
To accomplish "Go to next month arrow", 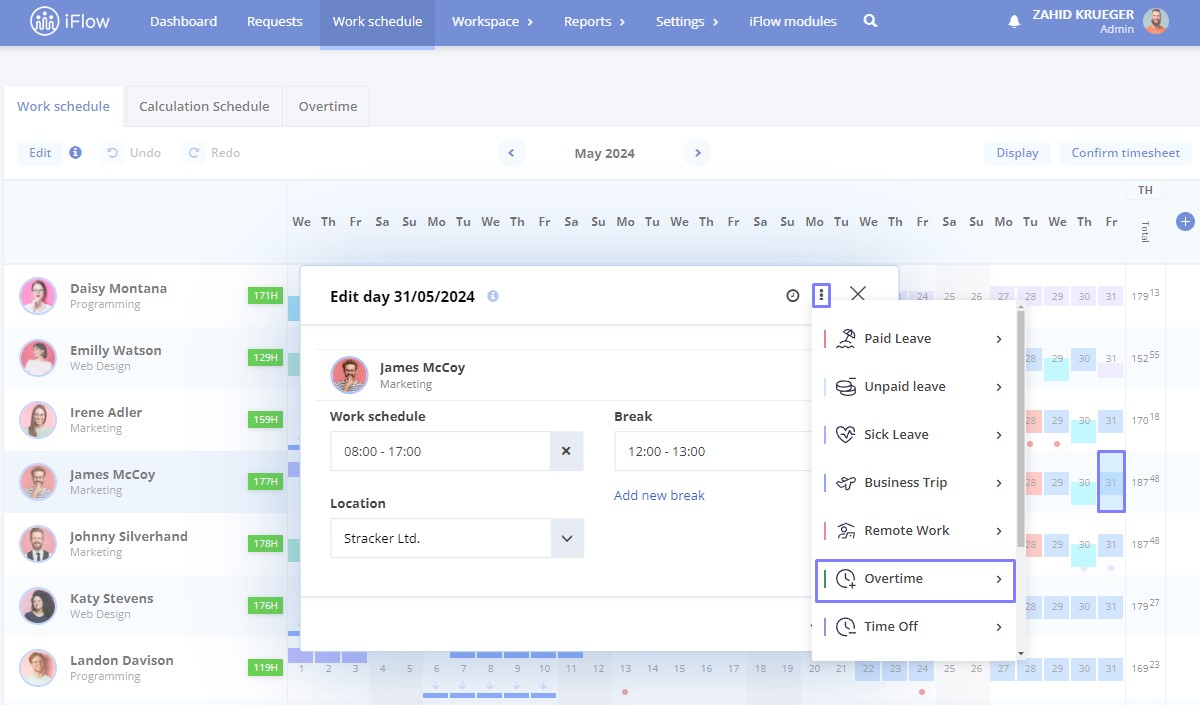I will click(697, 153).
